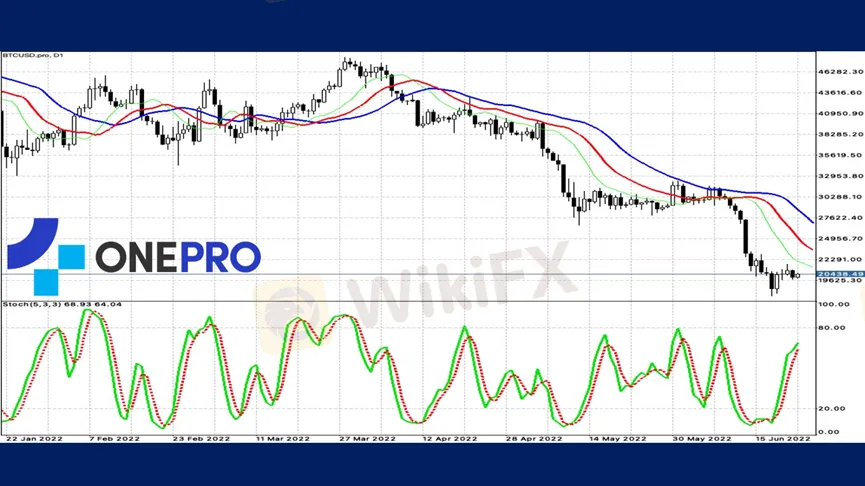The image size is (865, 486).
Task: Select the 28 Apr 2022 date label
Action: coord(536,438)
